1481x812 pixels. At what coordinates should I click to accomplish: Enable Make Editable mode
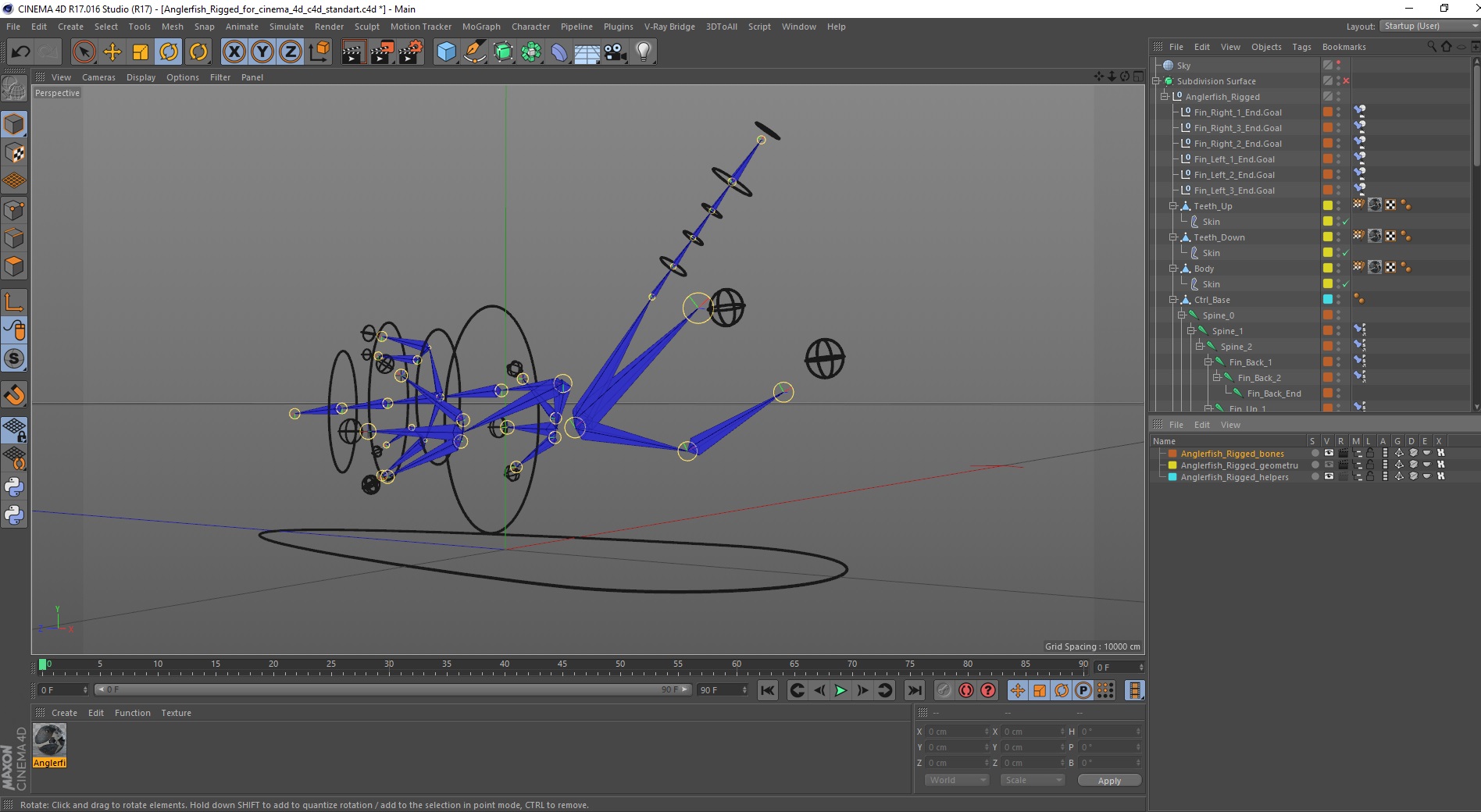click(x=14, y=90)
